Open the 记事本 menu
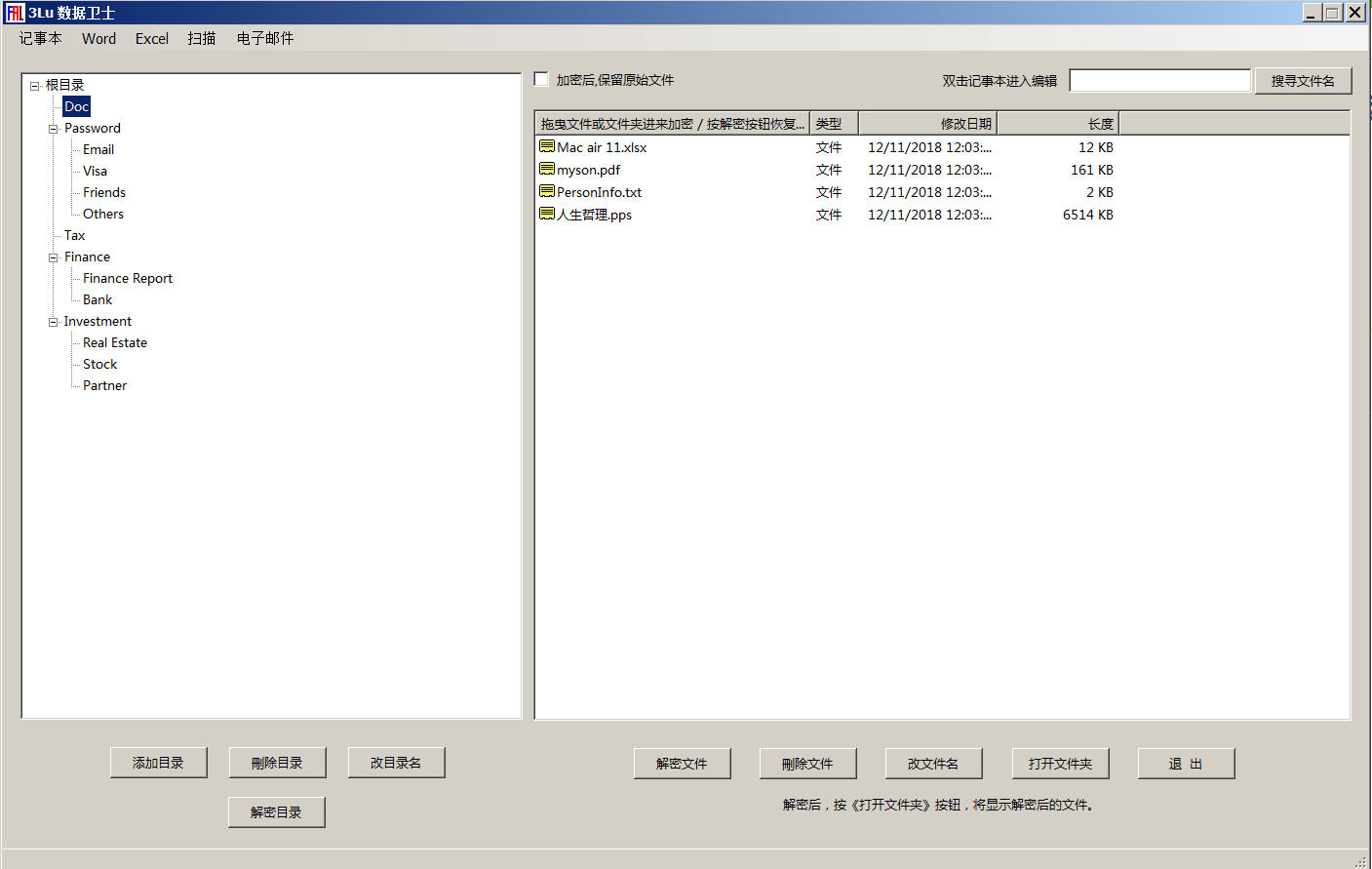 click(40, 39)
